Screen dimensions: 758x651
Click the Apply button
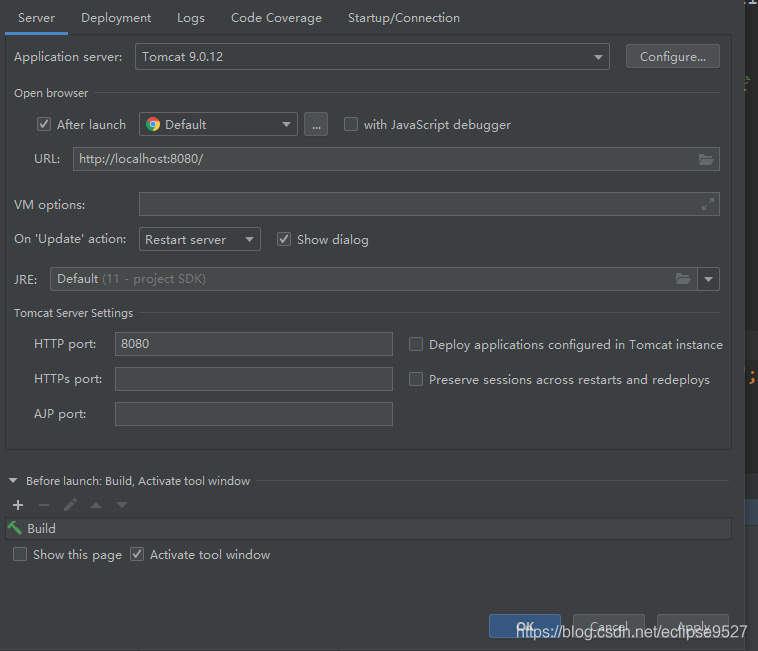pos(693,626)
